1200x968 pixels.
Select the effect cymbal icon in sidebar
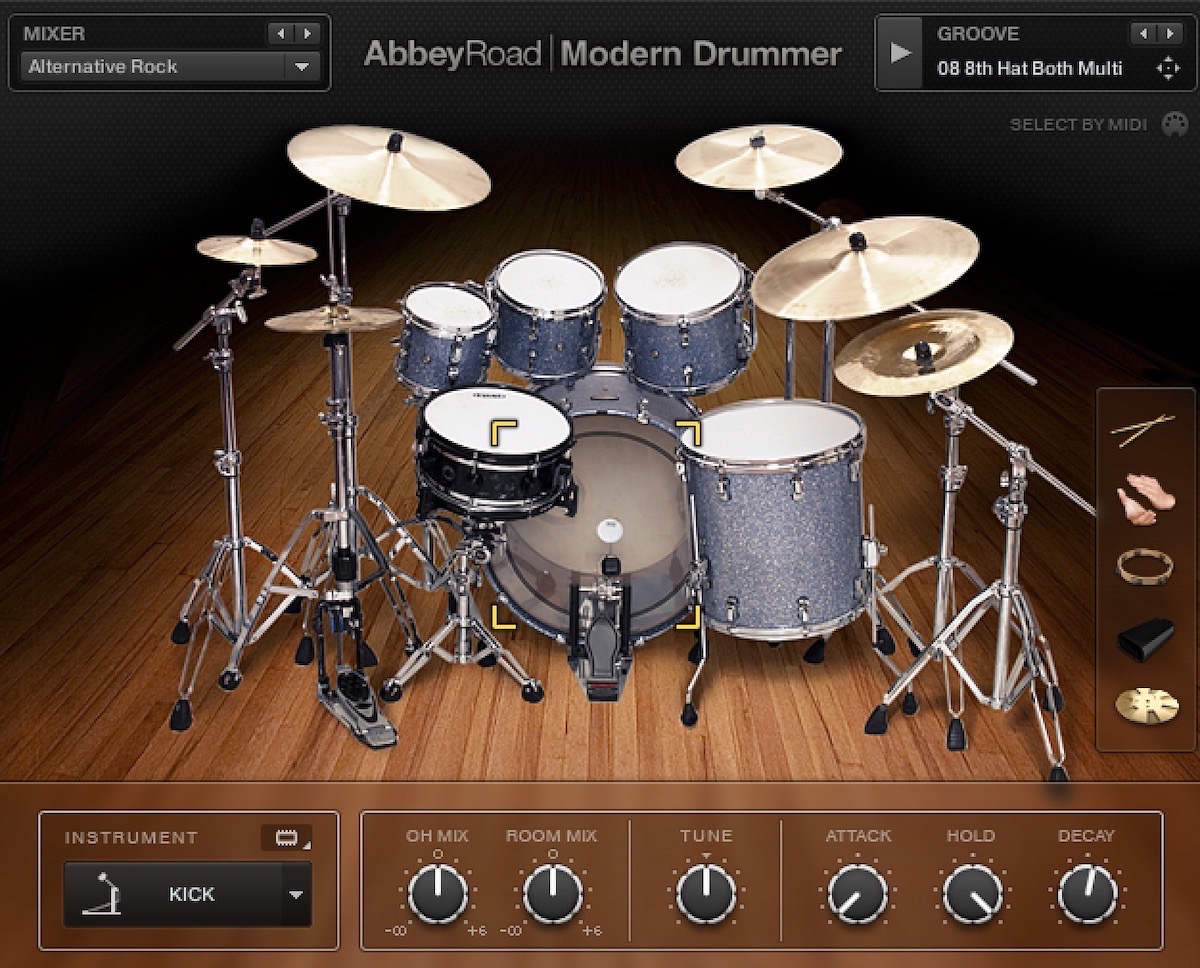1146,705
